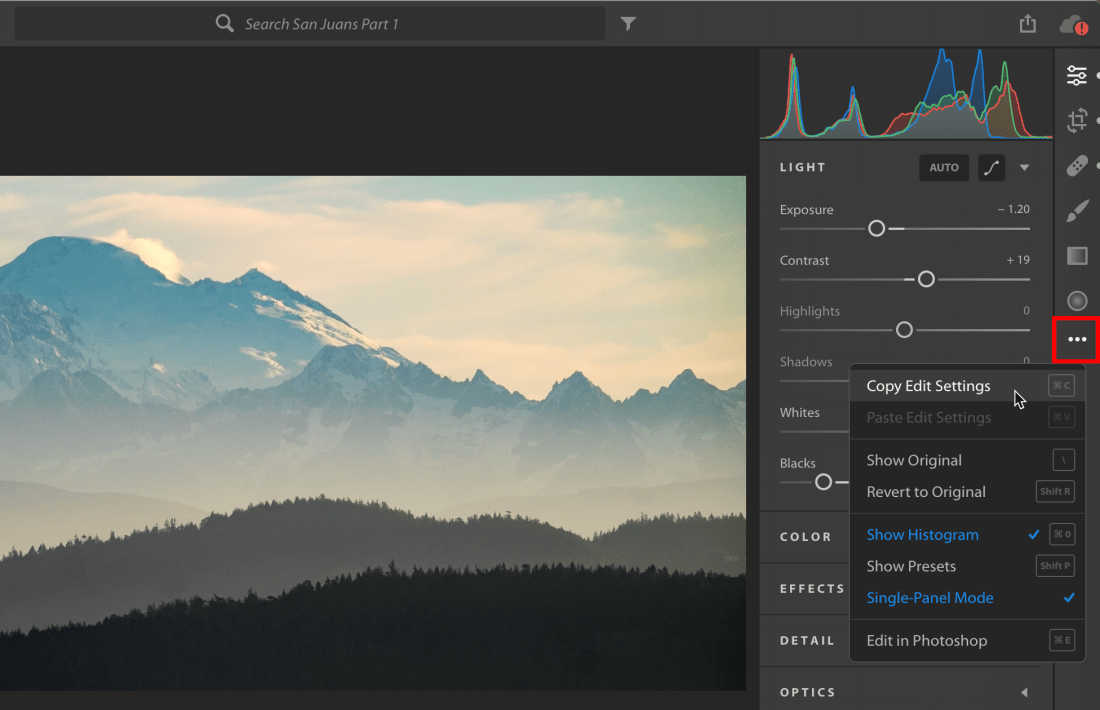The height and width of the screenshot is (710, 1100).
Task: Click the Exposure slider handle
Action: point(877,229)
